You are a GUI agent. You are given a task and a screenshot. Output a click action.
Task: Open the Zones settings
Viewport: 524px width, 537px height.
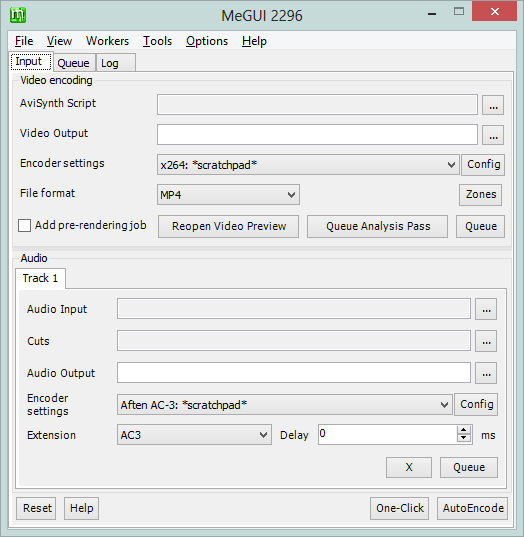pos(481,195)
